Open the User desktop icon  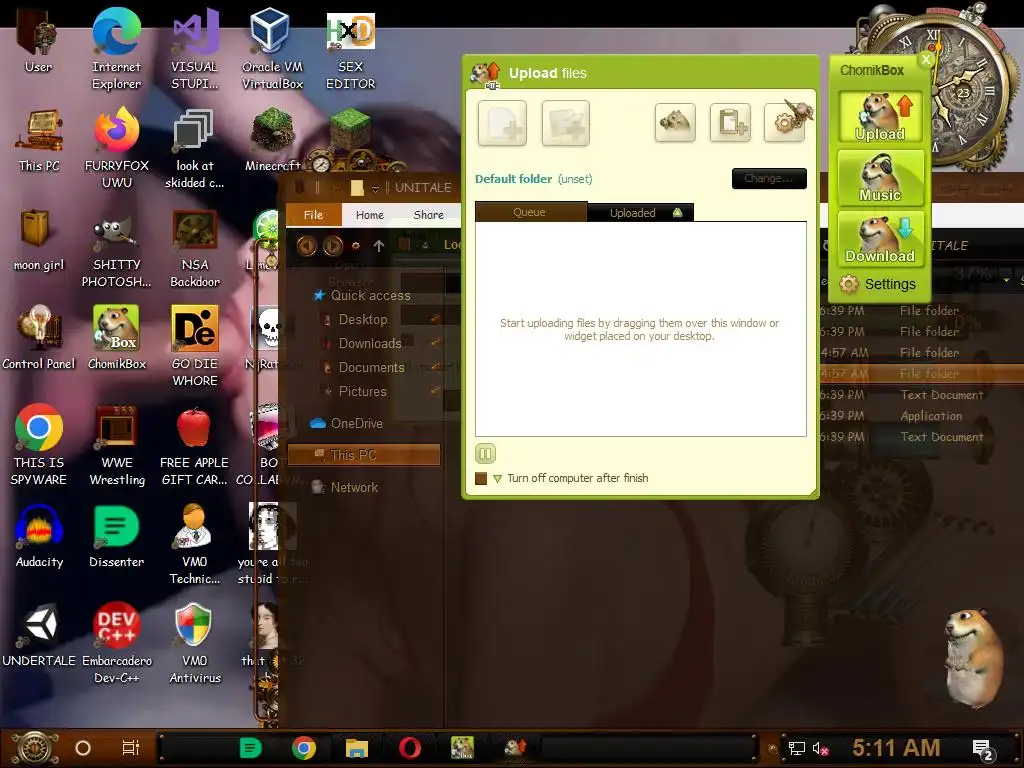tap(39, 41)
